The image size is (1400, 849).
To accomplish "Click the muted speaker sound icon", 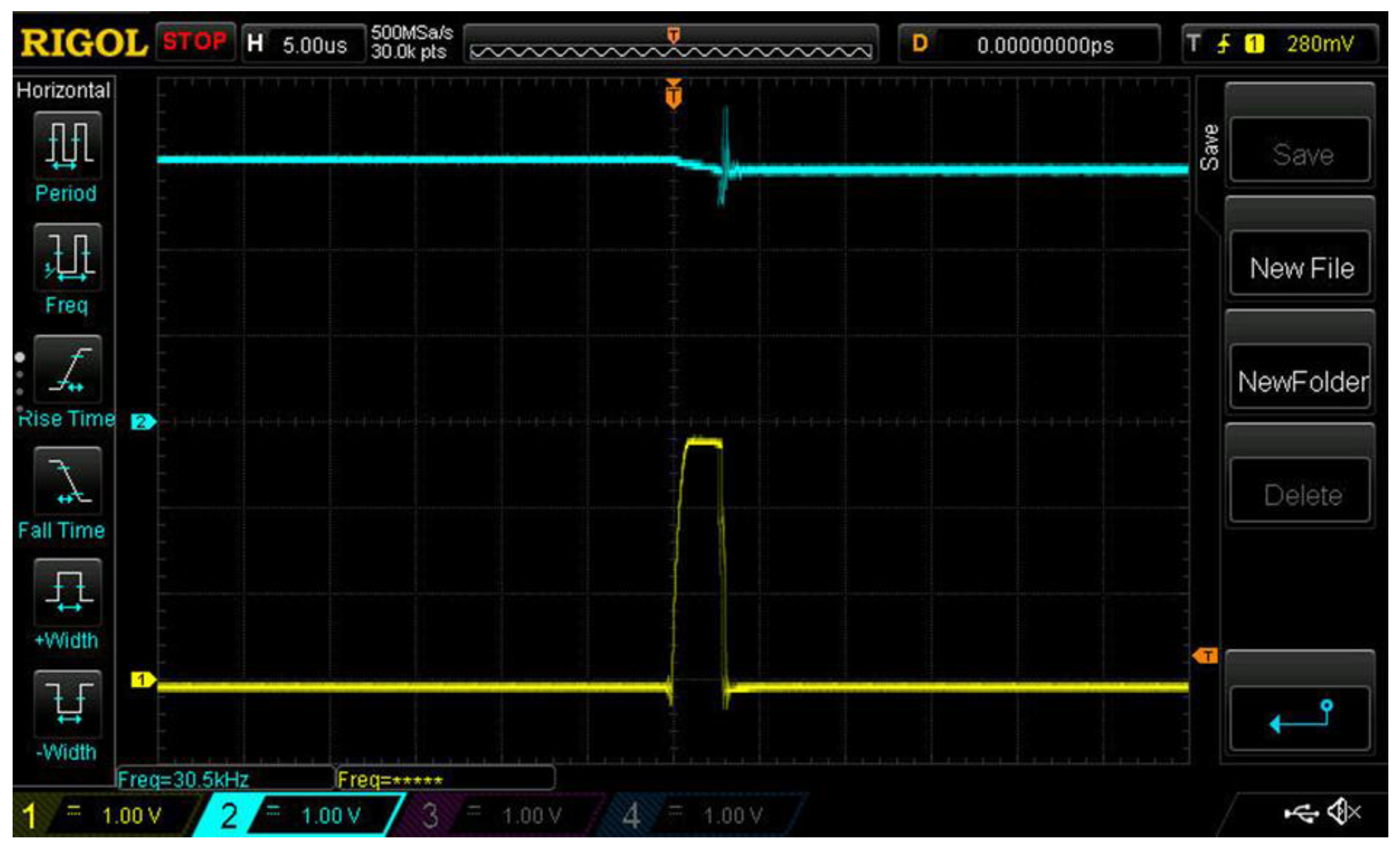I will 1344,813.
